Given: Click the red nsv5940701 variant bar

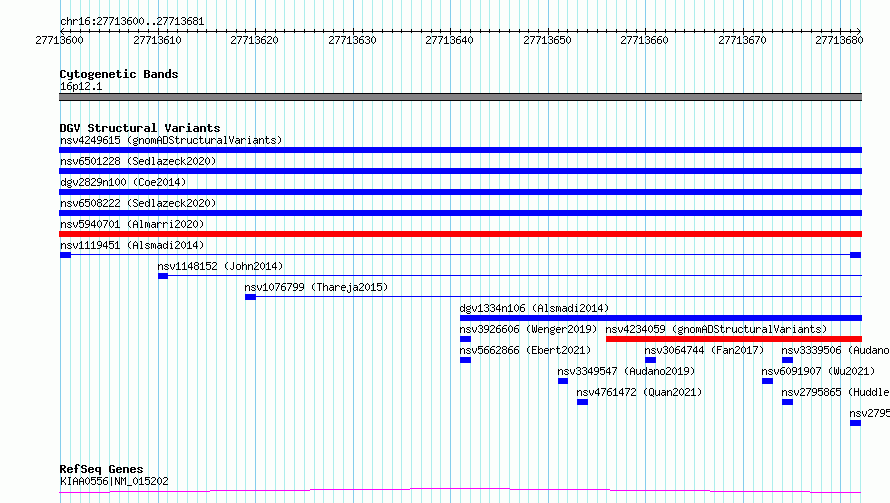Looking at the screenshot, I should point(460,234).
